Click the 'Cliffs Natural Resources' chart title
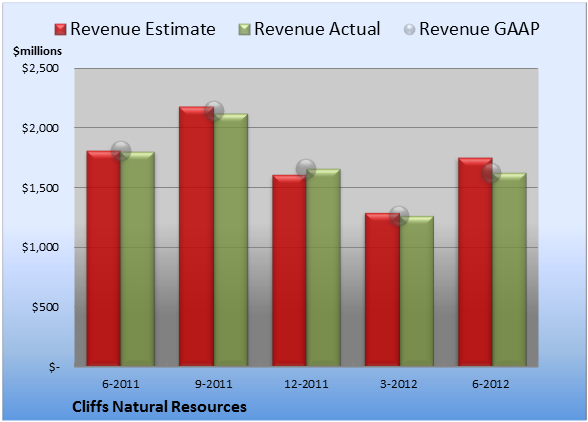Screen dimensions: 588x422 pos(159,407)
